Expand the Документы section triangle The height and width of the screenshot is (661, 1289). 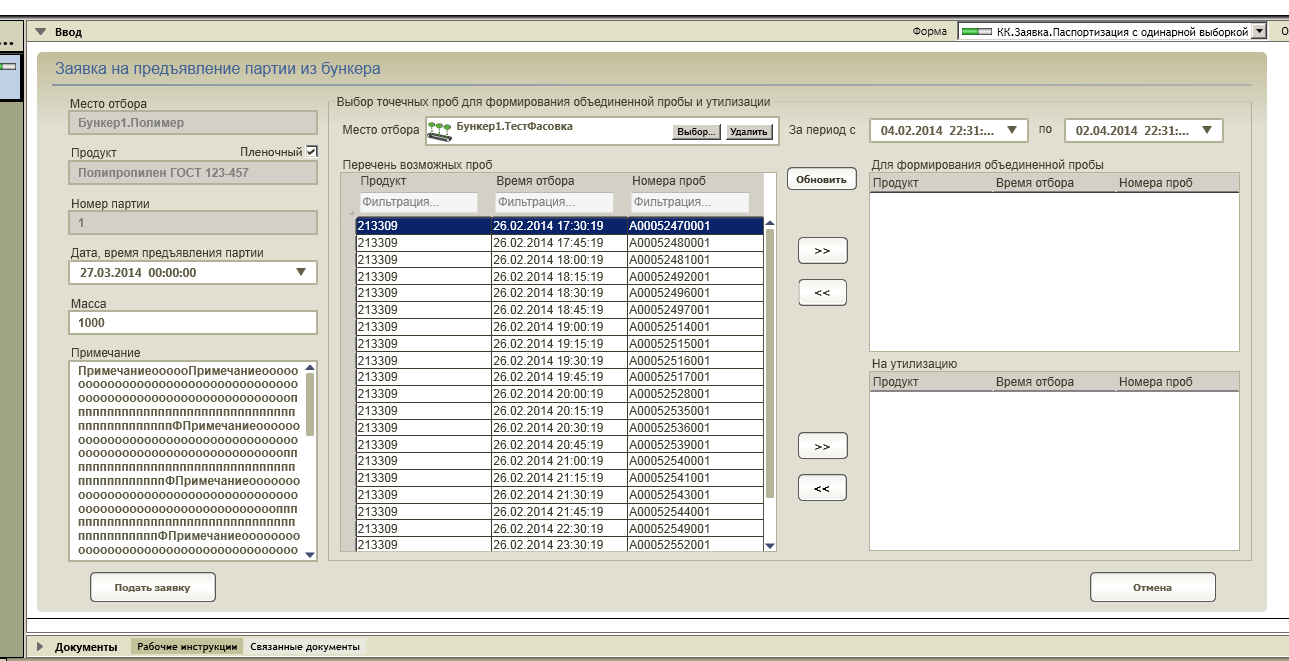click(x=41, y=647)
